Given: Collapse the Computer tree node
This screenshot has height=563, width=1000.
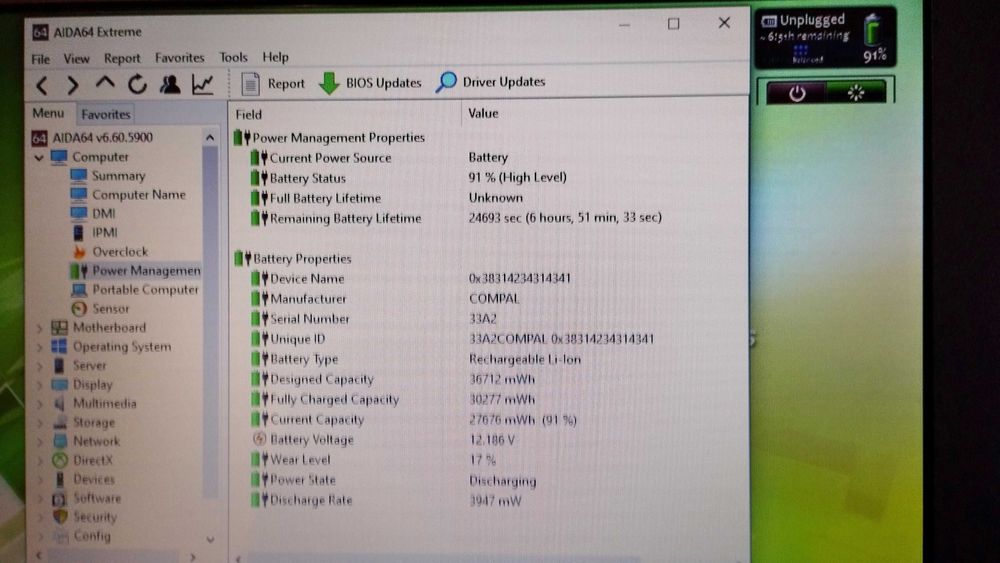Looking at the screenshot, I should [39, 157].
